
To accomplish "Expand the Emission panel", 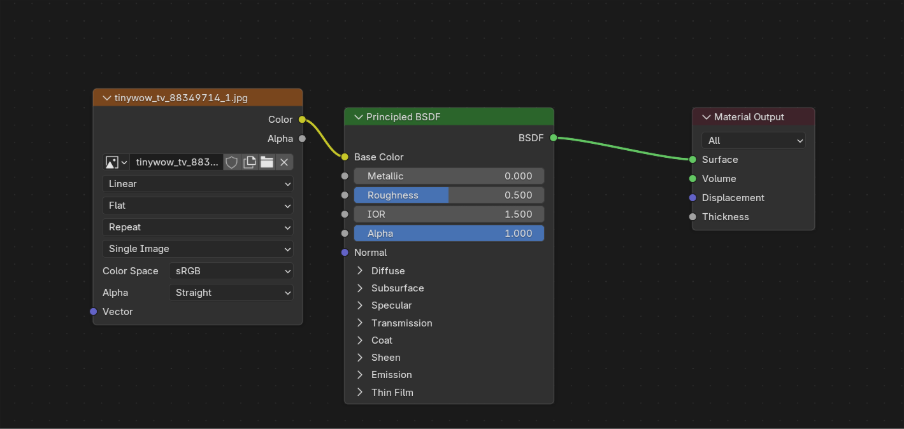I will 361,375.
